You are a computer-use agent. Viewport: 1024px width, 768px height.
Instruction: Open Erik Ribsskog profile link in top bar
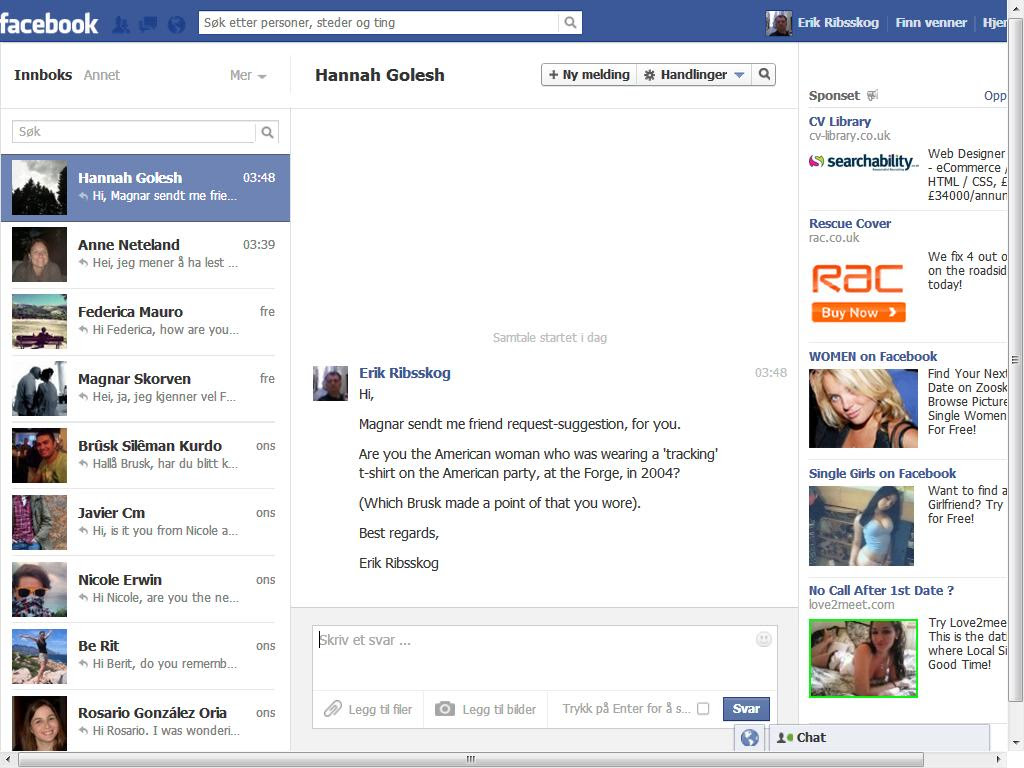pos(838,23)
